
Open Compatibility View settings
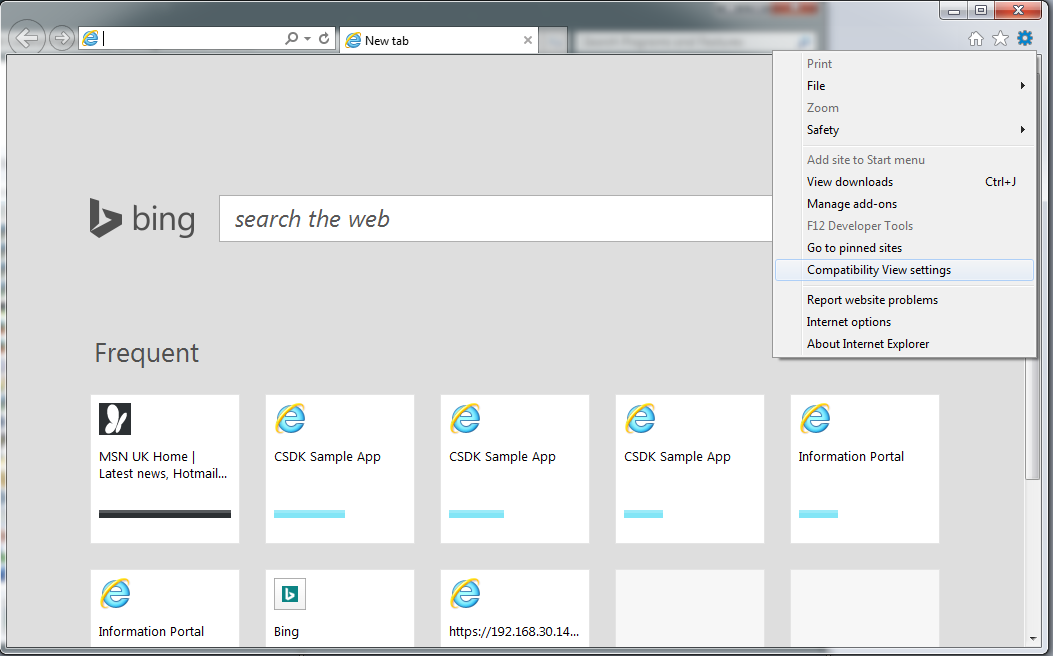point(904,270)
